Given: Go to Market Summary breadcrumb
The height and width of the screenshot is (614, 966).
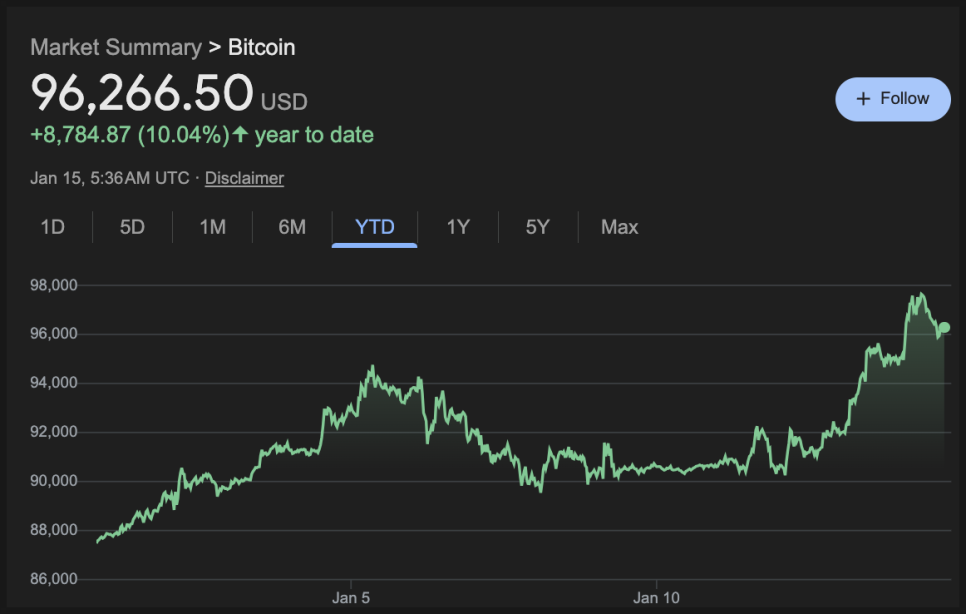Looking at the screenshot, I should 115,47.
